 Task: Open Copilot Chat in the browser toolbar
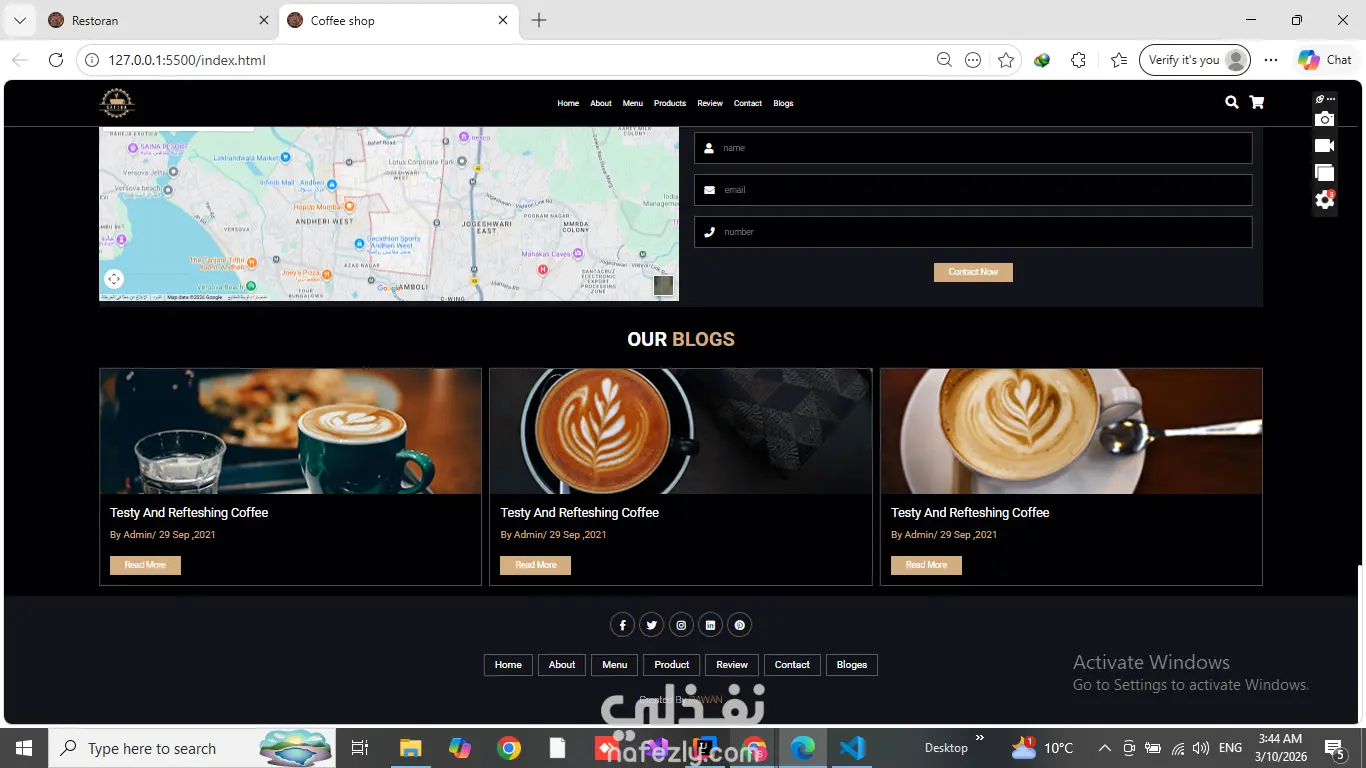[1325, 60]
